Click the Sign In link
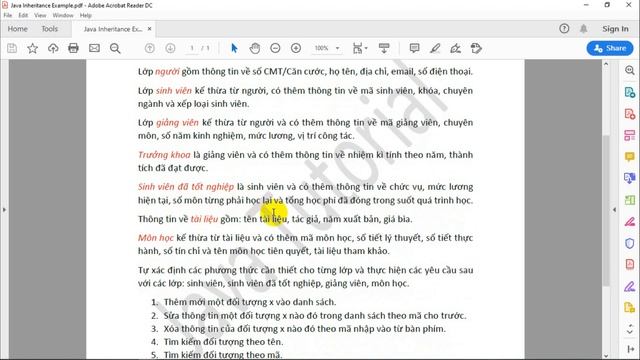The image size is (640, 360). pos(616,29)
